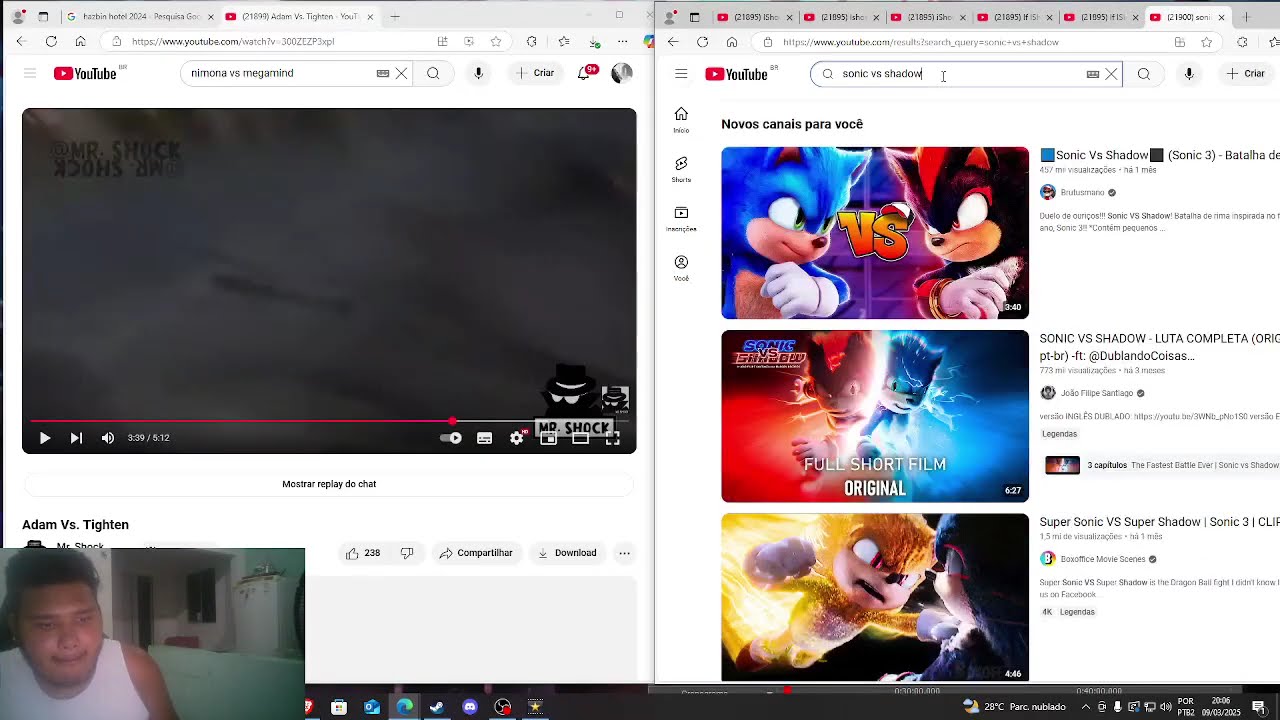Screen dimensions: 1280x720
Task: Open weather widget '28°C Parc. nublado'
Action: click(1014, 707)
